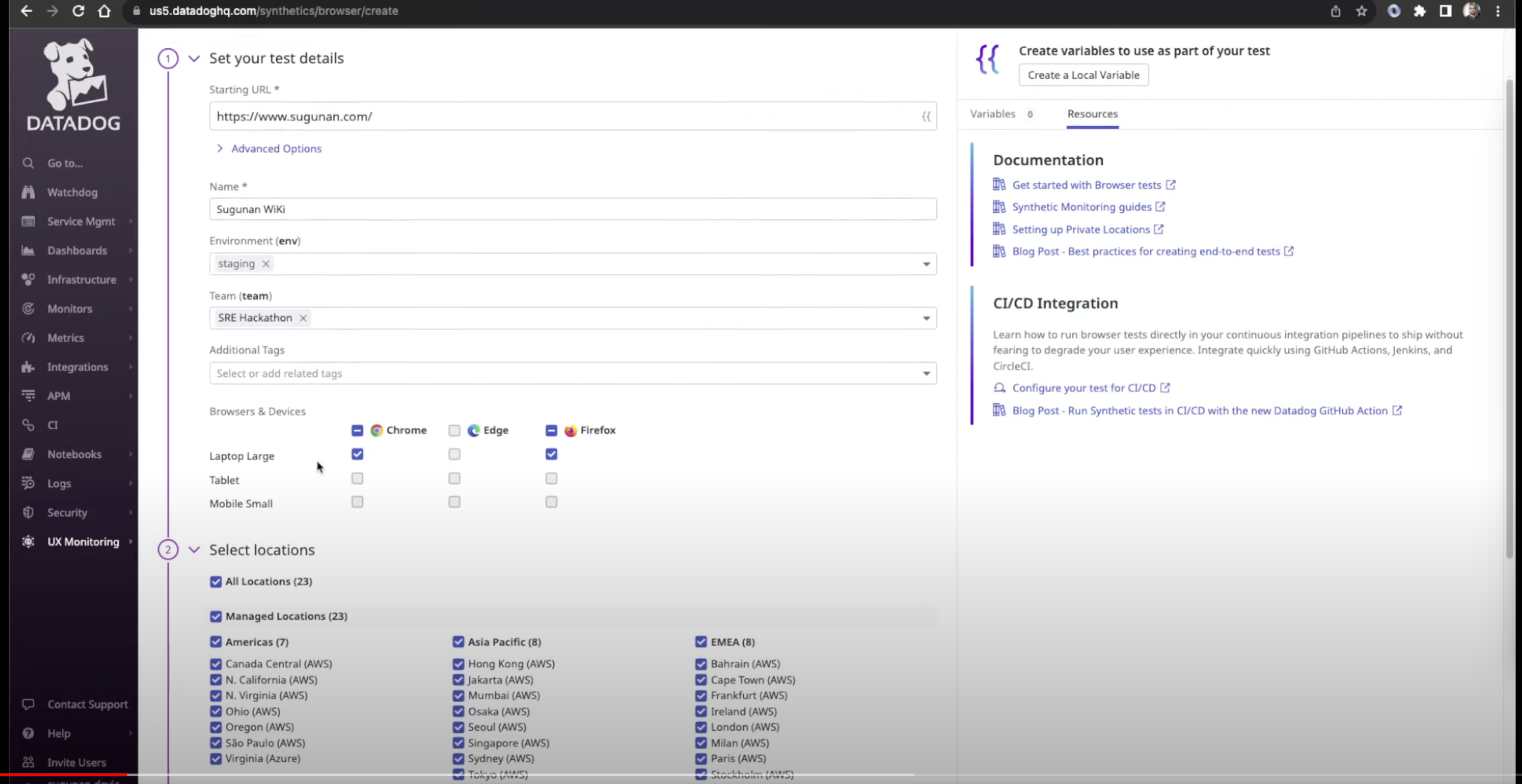Open the Integrations puzzle icon
1522x784 pixels.
(x=28, y=367)
